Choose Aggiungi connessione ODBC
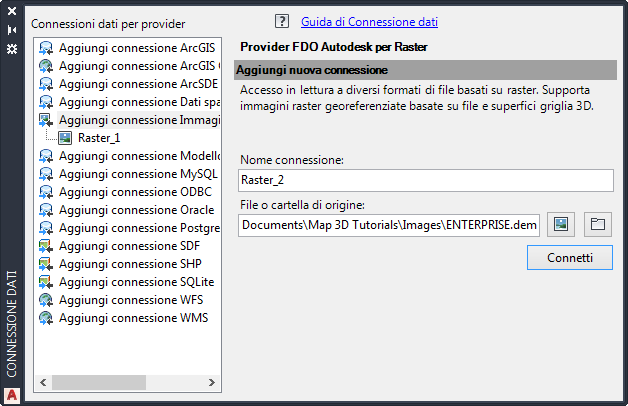This screenshot has height=406, width=628. coord(132,192)
